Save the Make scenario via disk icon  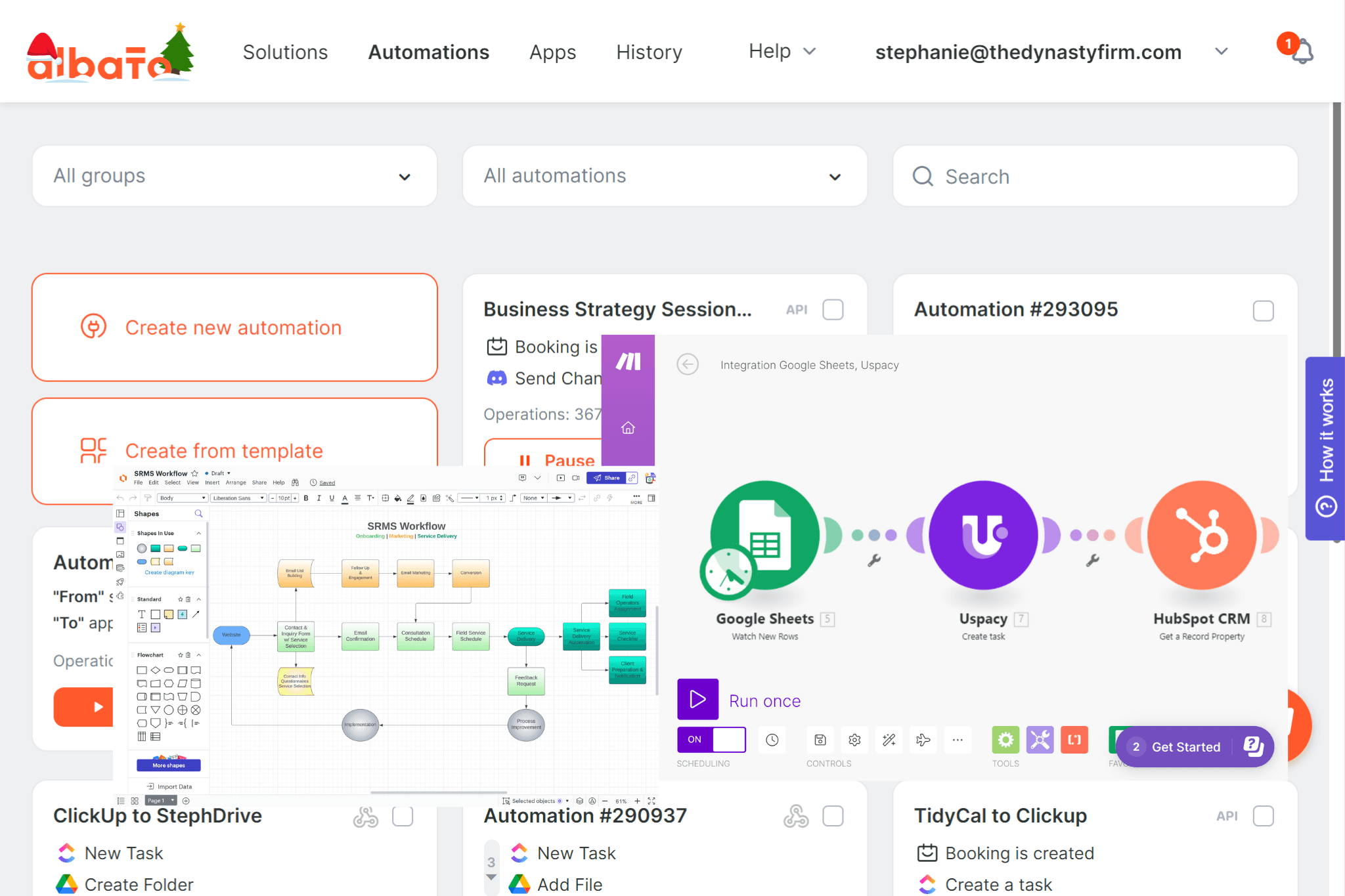[x=820, y=740]
